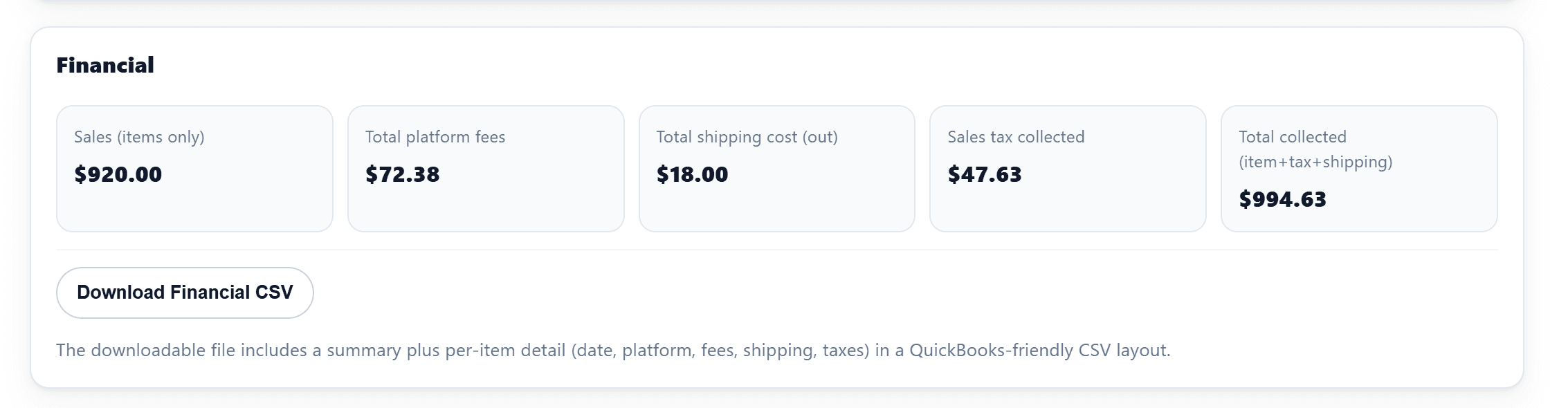Click the Financial section heading

[105, 66]
